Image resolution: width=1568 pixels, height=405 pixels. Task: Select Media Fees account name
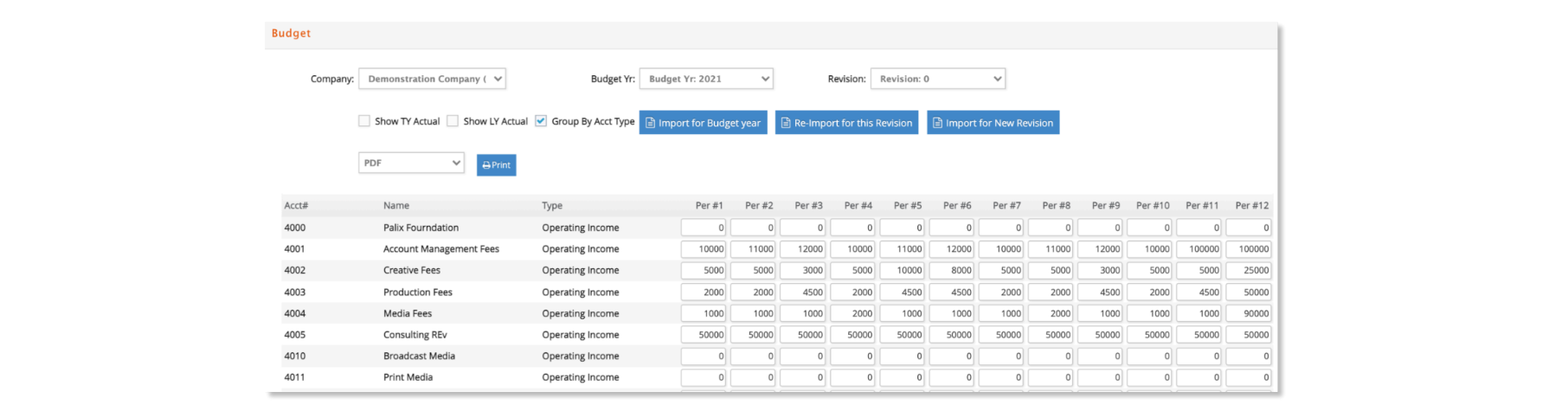408,313
